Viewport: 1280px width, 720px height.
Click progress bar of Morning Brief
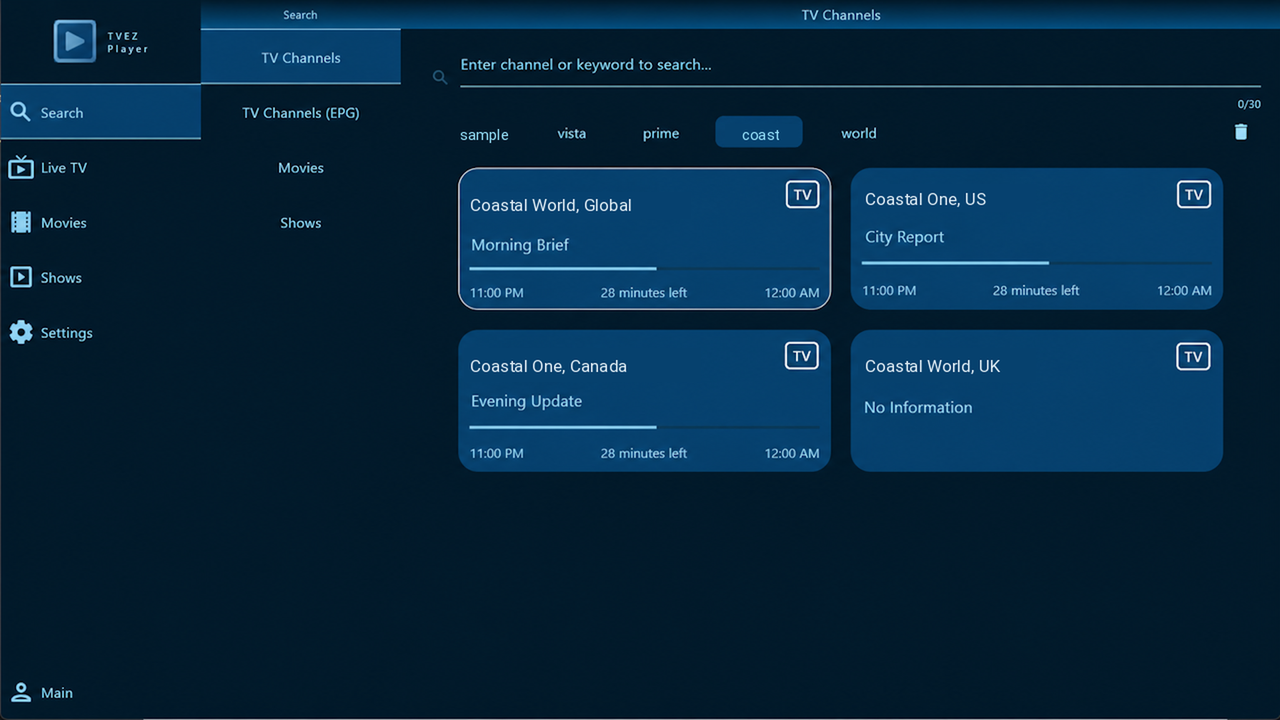644,268
